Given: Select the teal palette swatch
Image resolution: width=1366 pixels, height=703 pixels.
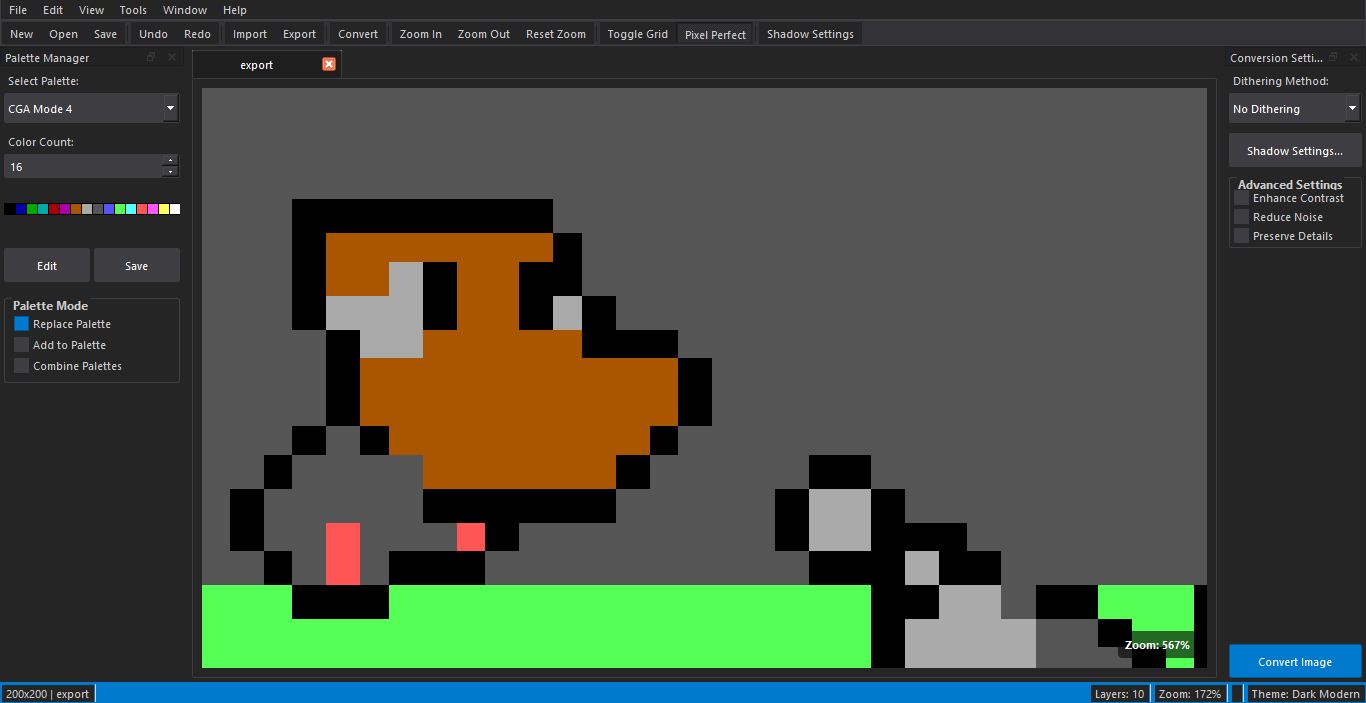Looking at the screenshot, I should coord(43,209).
